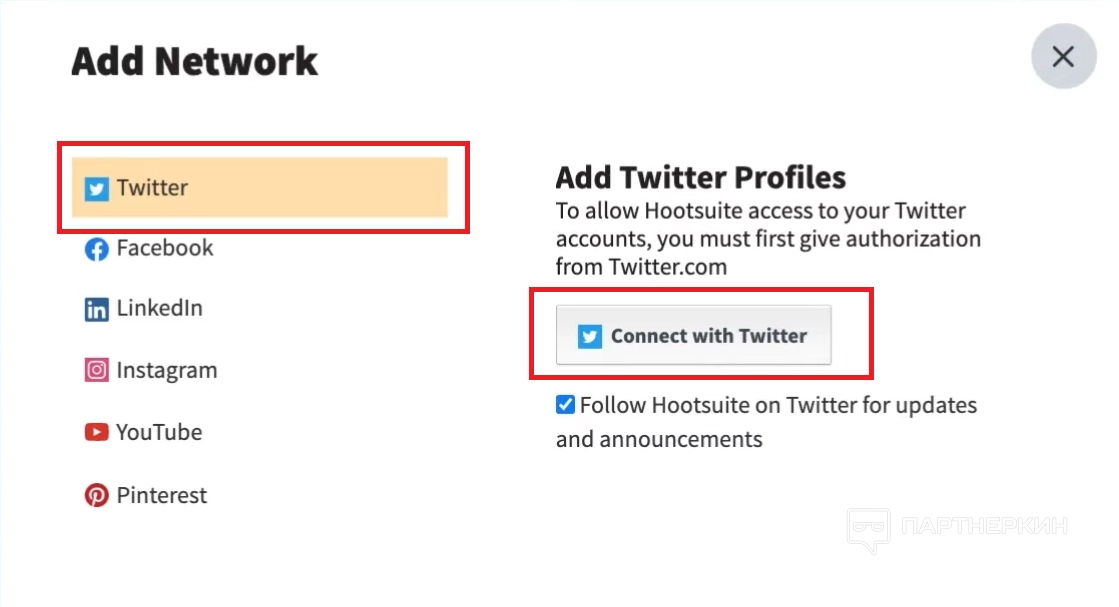Click the LinkedIn logo icon
Screen dimensions: 1119x607
[x=96, y=310]
